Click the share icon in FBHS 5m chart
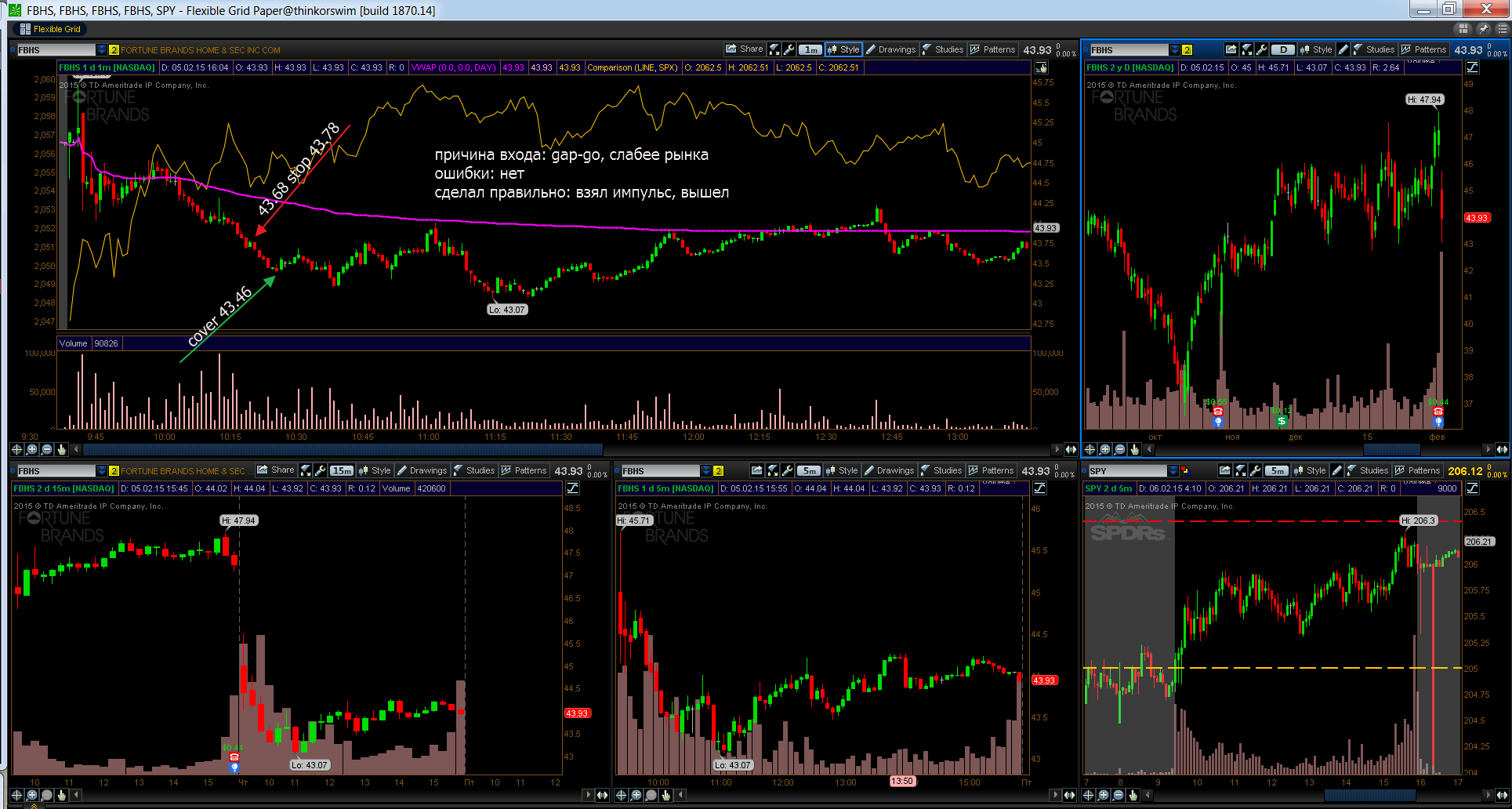This screenshot has width=1512, height=809. (x=757, y=470)
